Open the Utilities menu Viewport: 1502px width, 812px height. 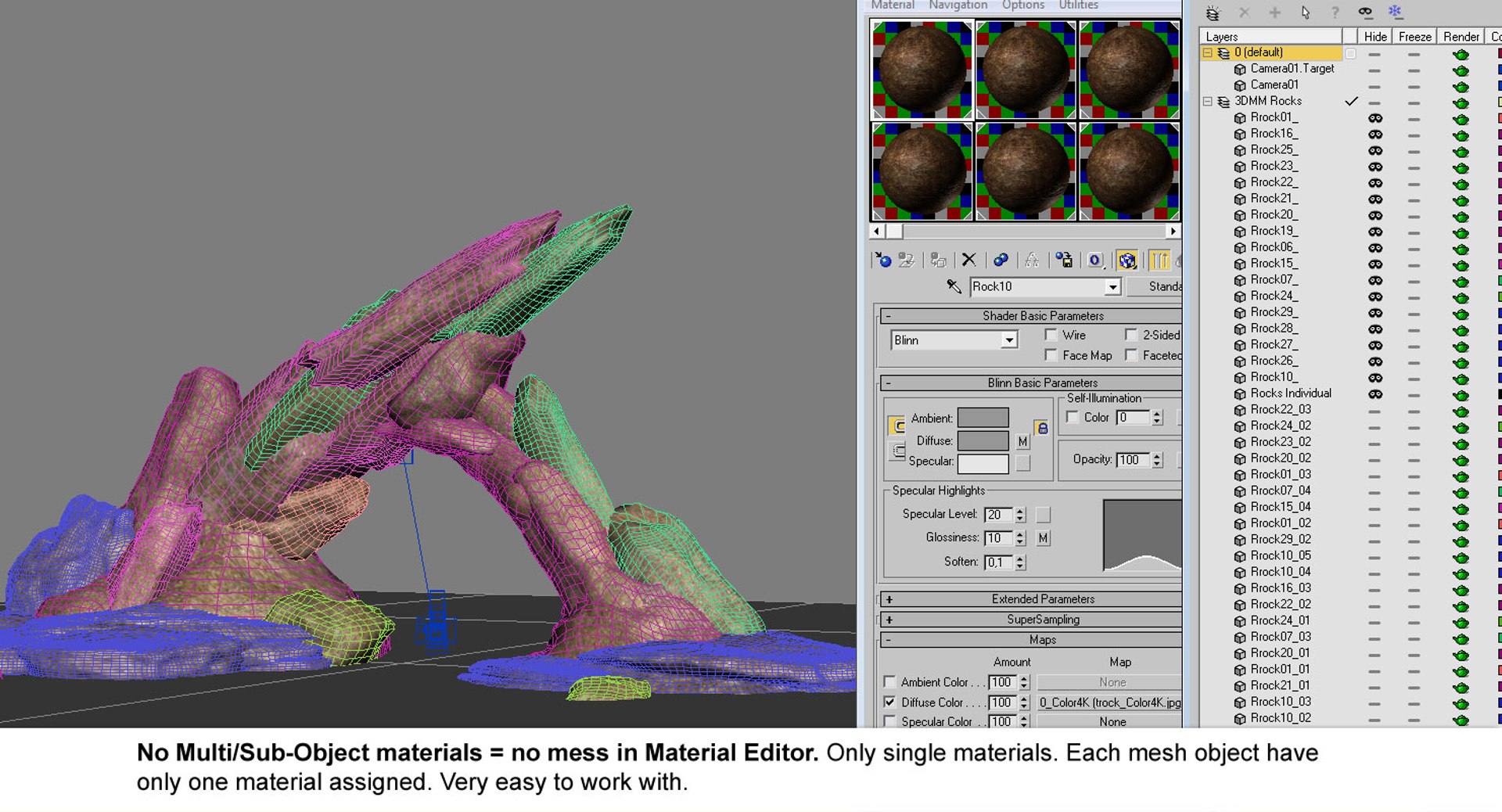[1079, 5]
